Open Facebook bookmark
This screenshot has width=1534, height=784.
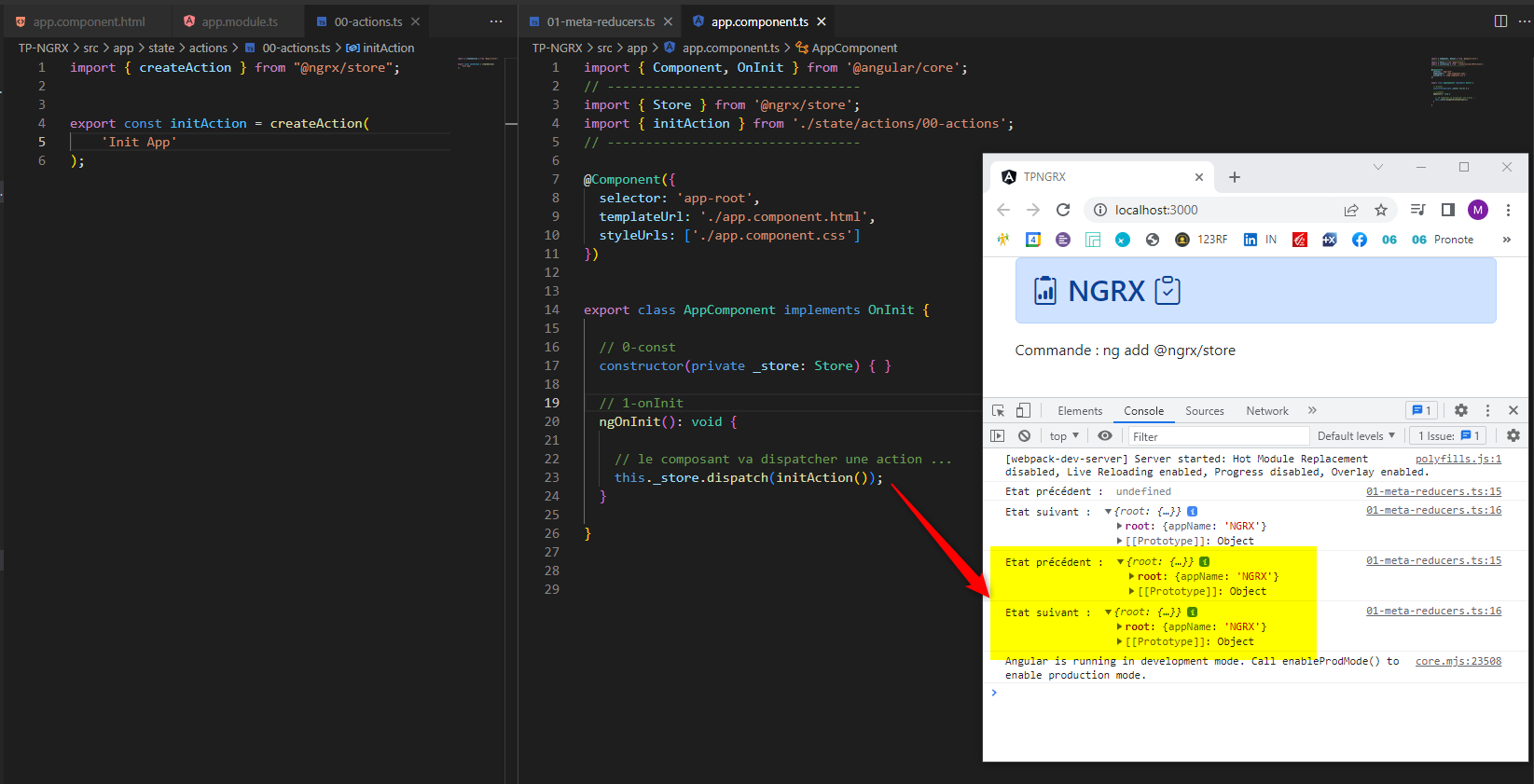pos(1360,240)
